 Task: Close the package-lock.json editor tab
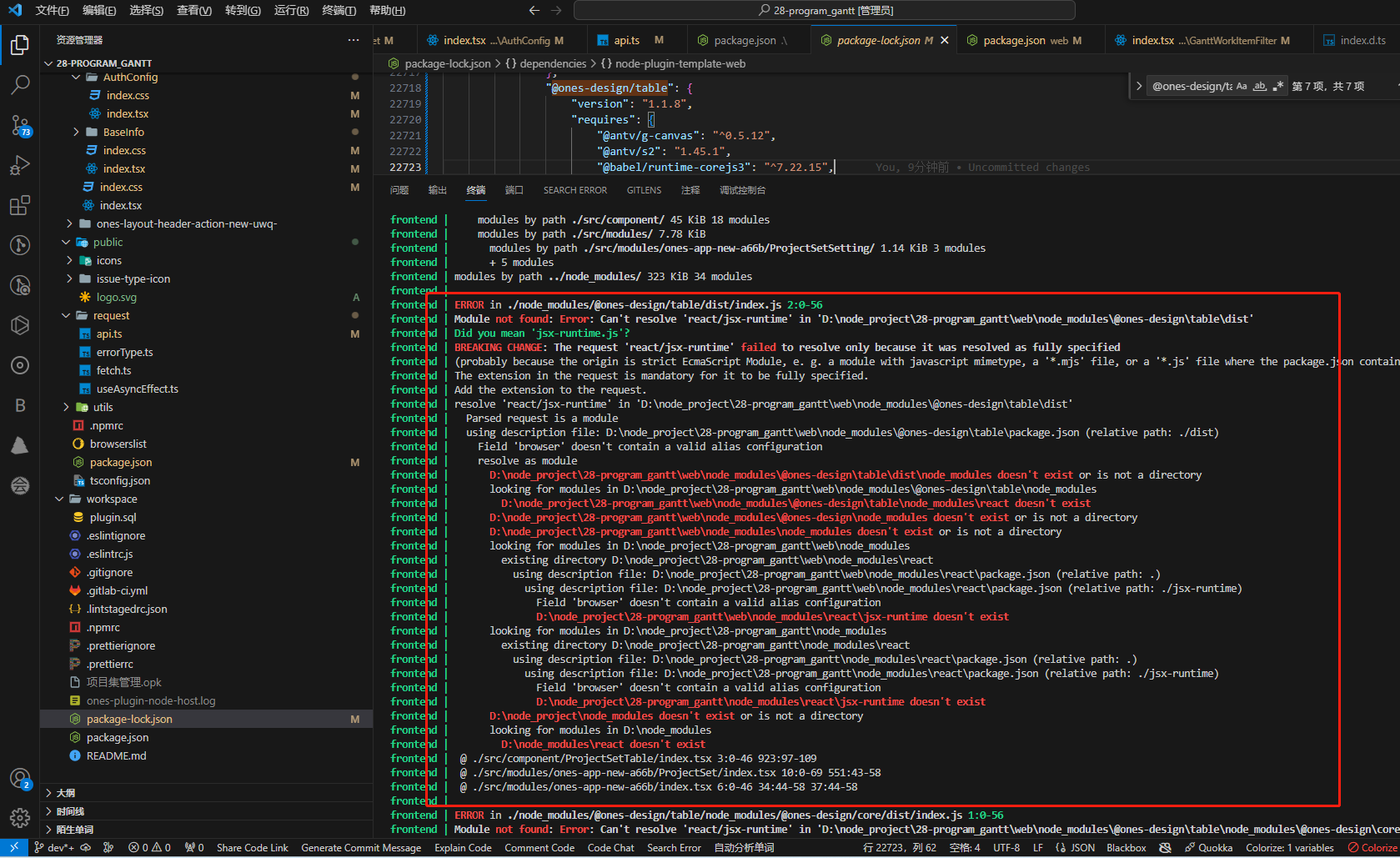[945, 40]
